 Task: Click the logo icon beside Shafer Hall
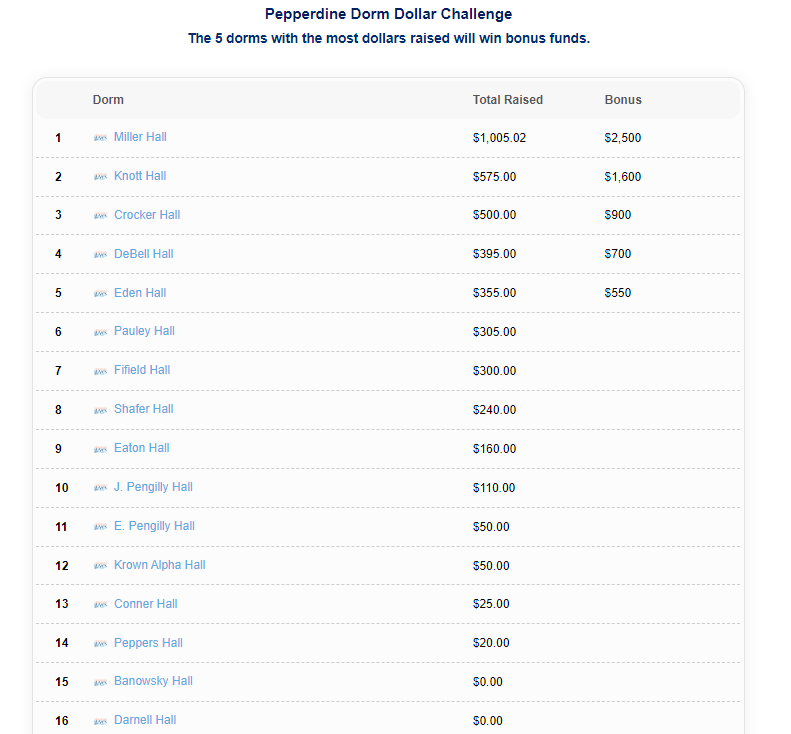(x=100, y=410)
